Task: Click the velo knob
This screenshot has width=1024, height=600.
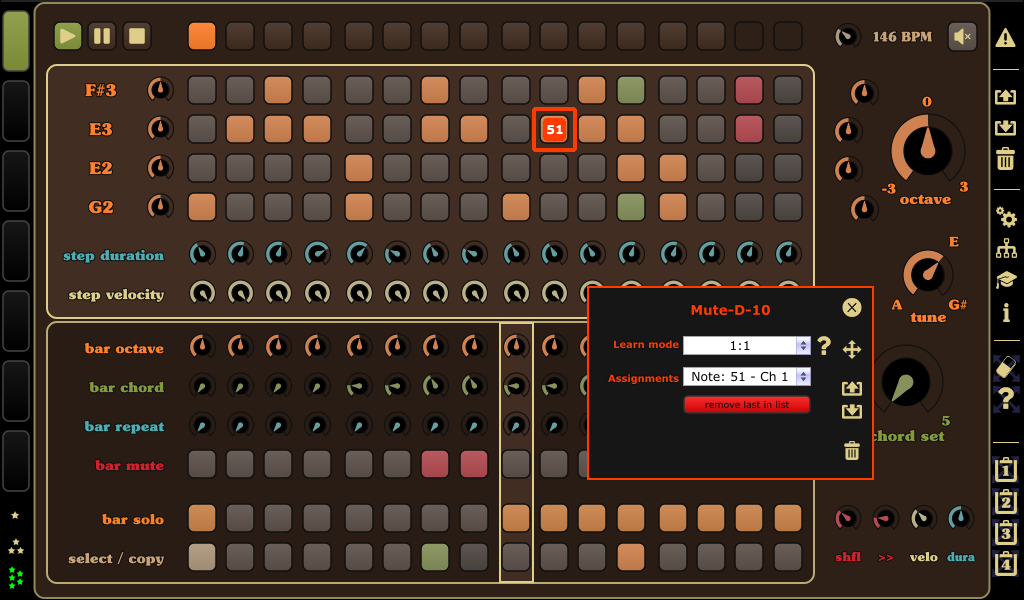Action: click(x=923, y=518)
